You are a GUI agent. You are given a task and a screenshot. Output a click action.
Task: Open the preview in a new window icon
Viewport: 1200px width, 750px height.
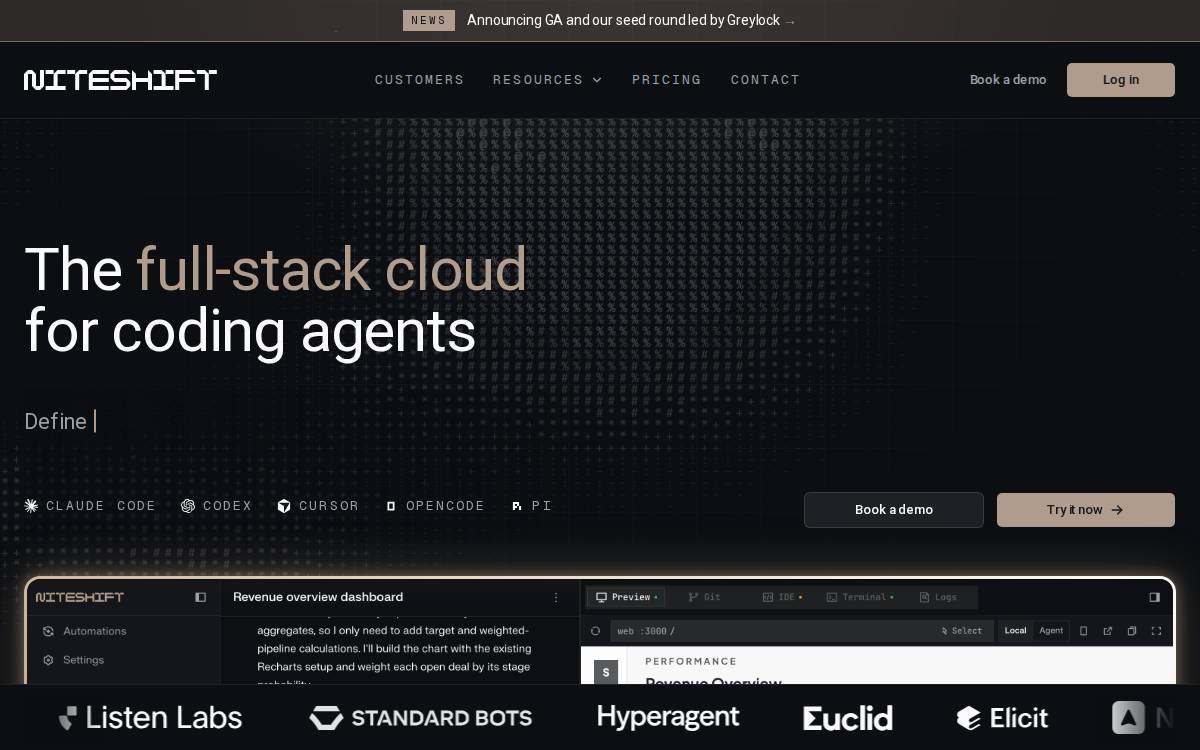[x=1107, y=631]
